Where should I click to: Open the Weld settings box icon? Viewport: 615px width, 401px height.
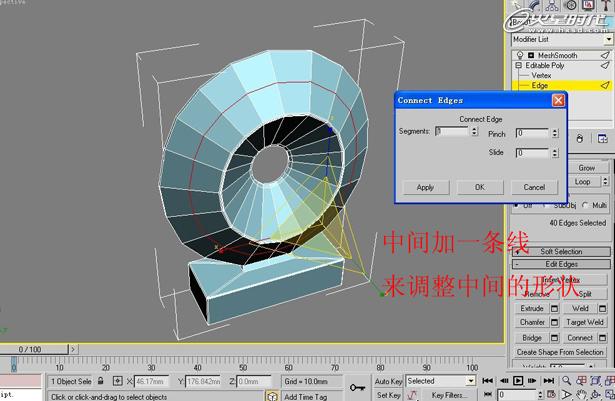[x=602, y=309]
